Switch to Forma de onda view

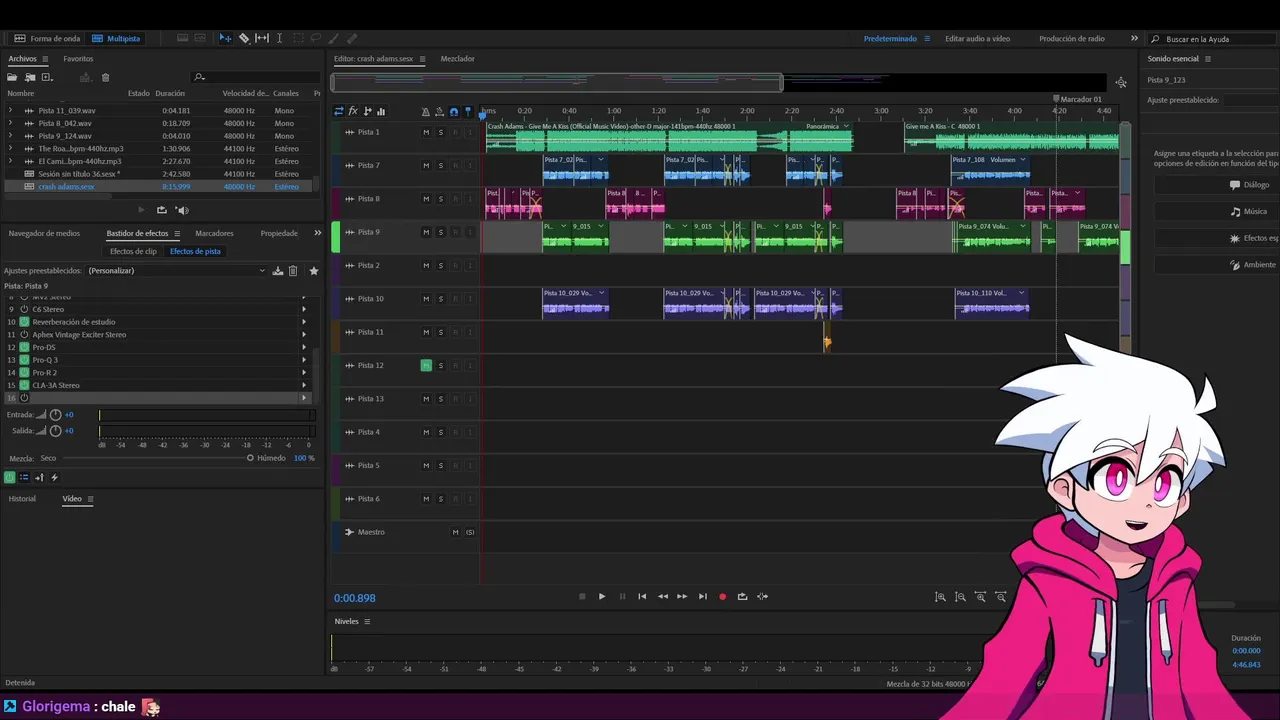click(x=47, y=38)
